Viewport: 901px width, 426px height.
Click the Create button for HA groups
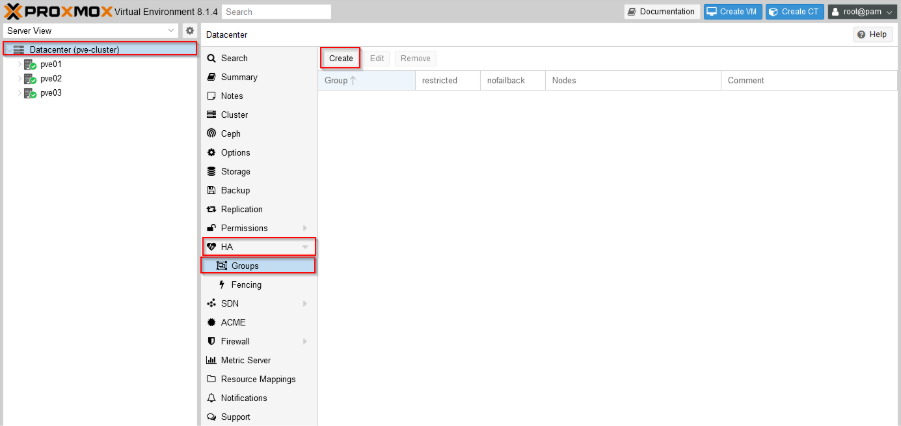click(341, 58)
